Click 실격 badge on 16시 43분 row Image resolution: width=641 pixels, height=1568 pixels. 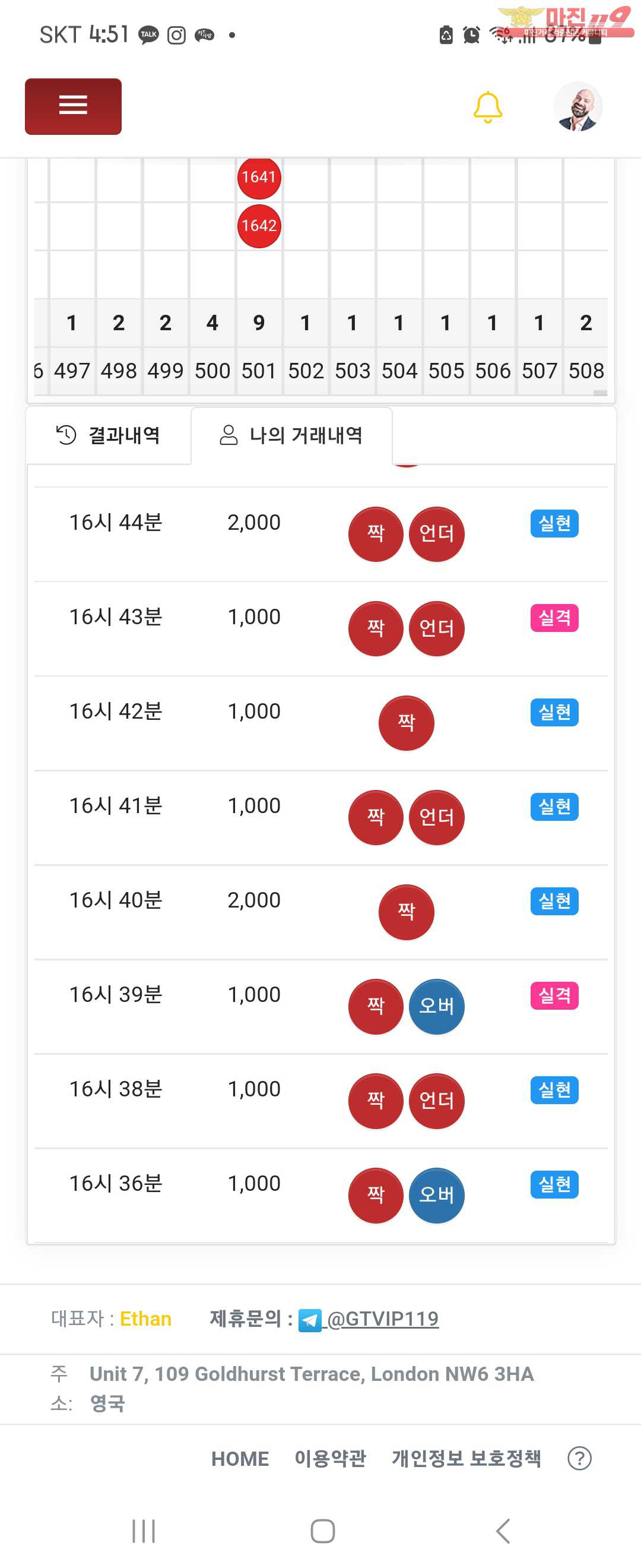tap(554, 618)
